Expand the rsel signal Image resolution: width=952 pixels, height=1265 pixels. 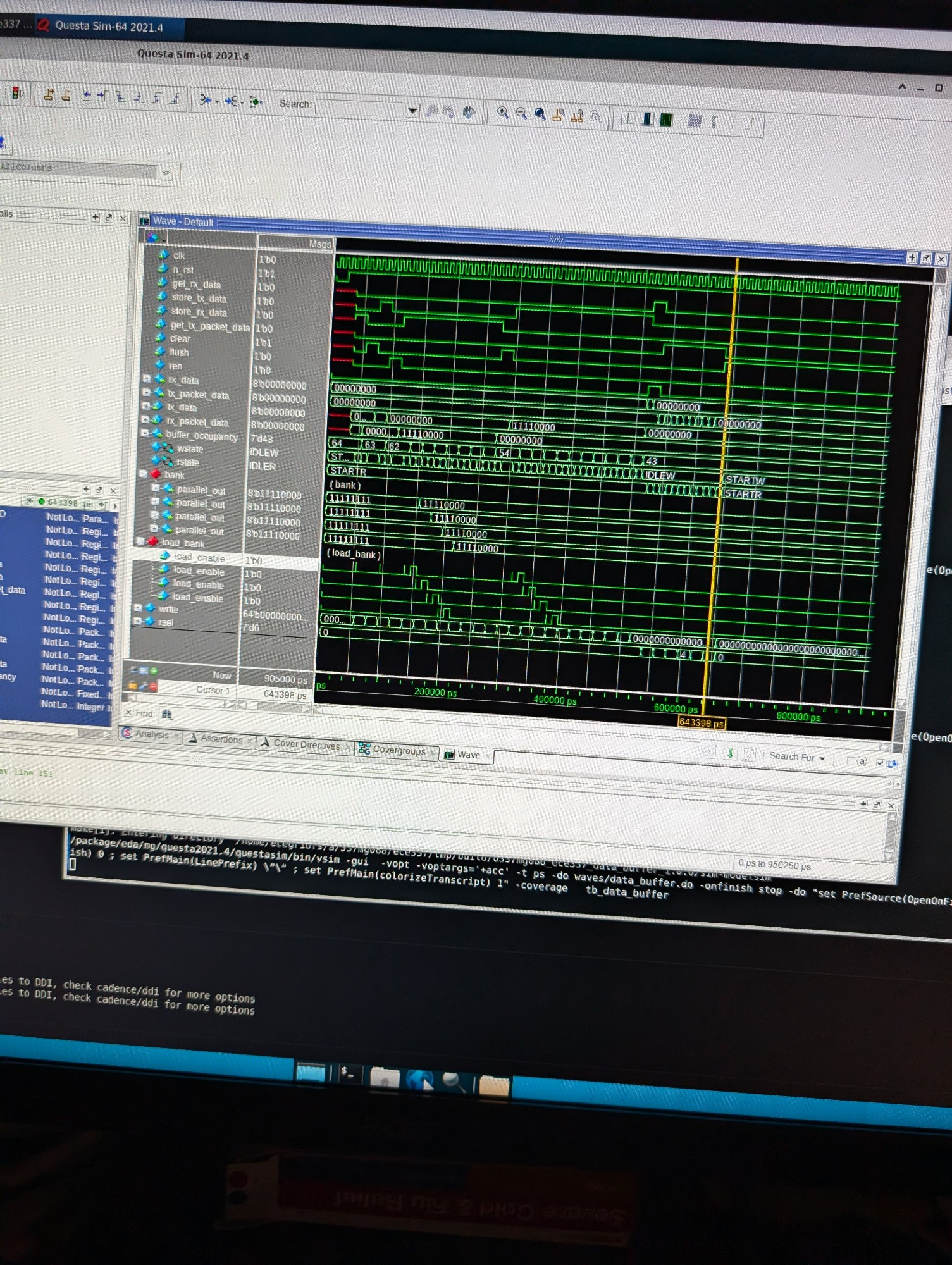pos(137,621)
